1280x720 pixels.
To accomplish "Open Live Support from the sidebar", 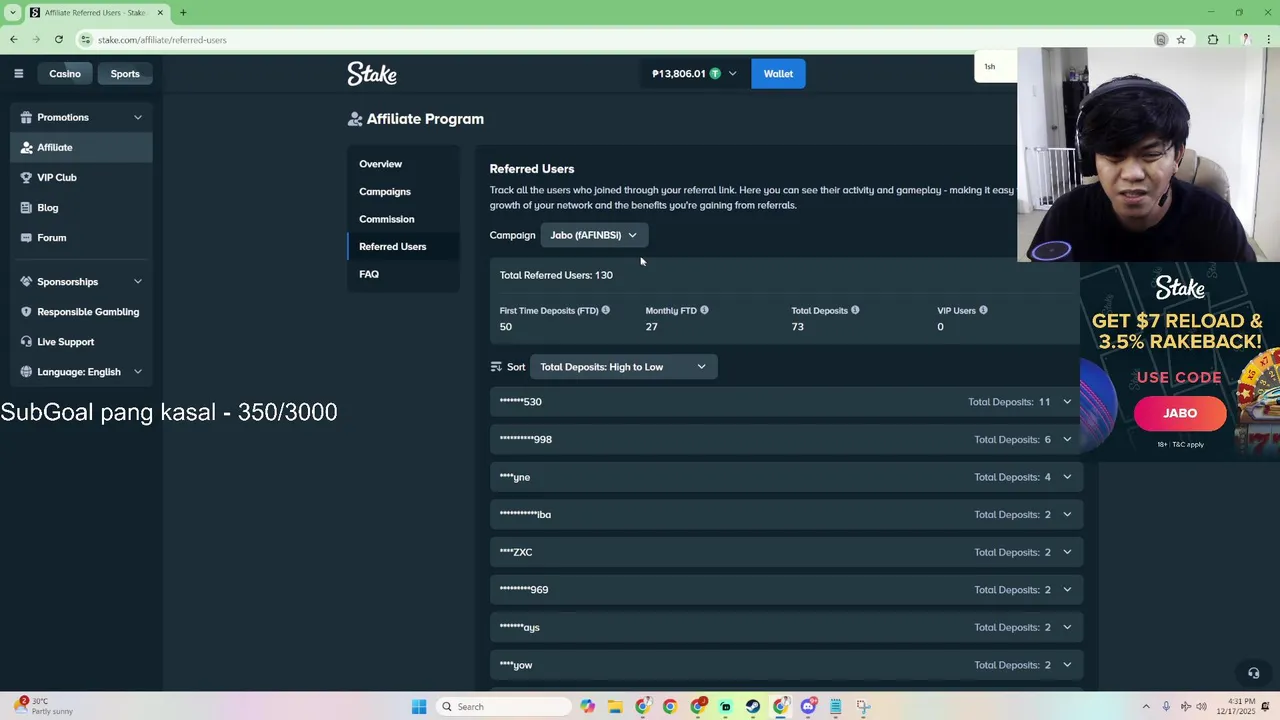I will click(82, 342).
